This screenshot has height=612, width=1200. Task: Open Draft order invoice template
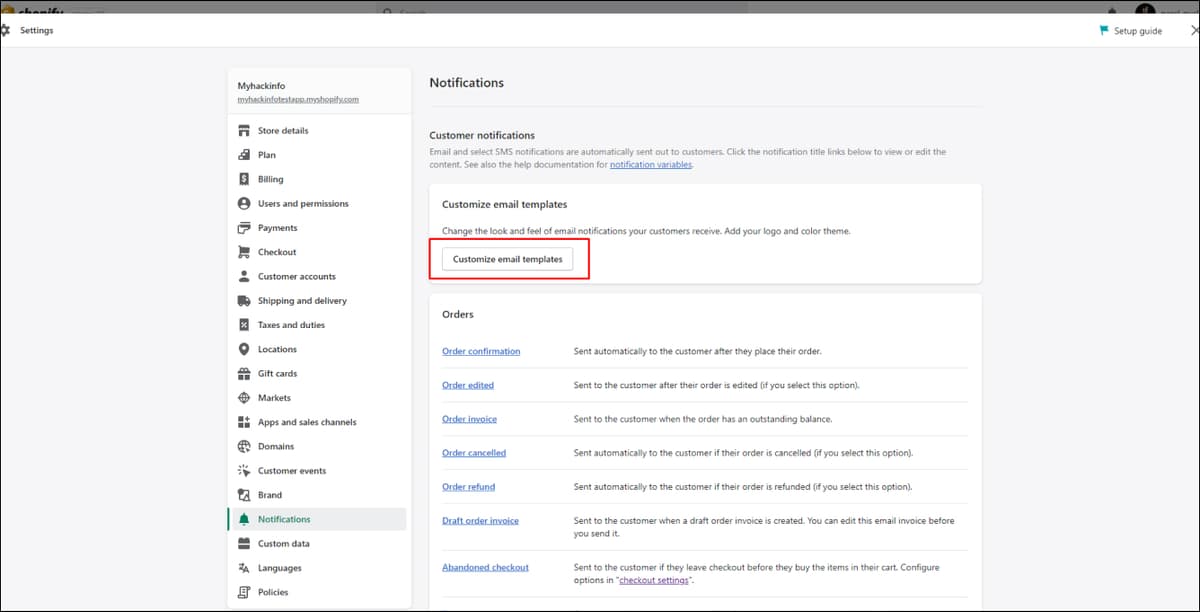[x=480, y=521]
